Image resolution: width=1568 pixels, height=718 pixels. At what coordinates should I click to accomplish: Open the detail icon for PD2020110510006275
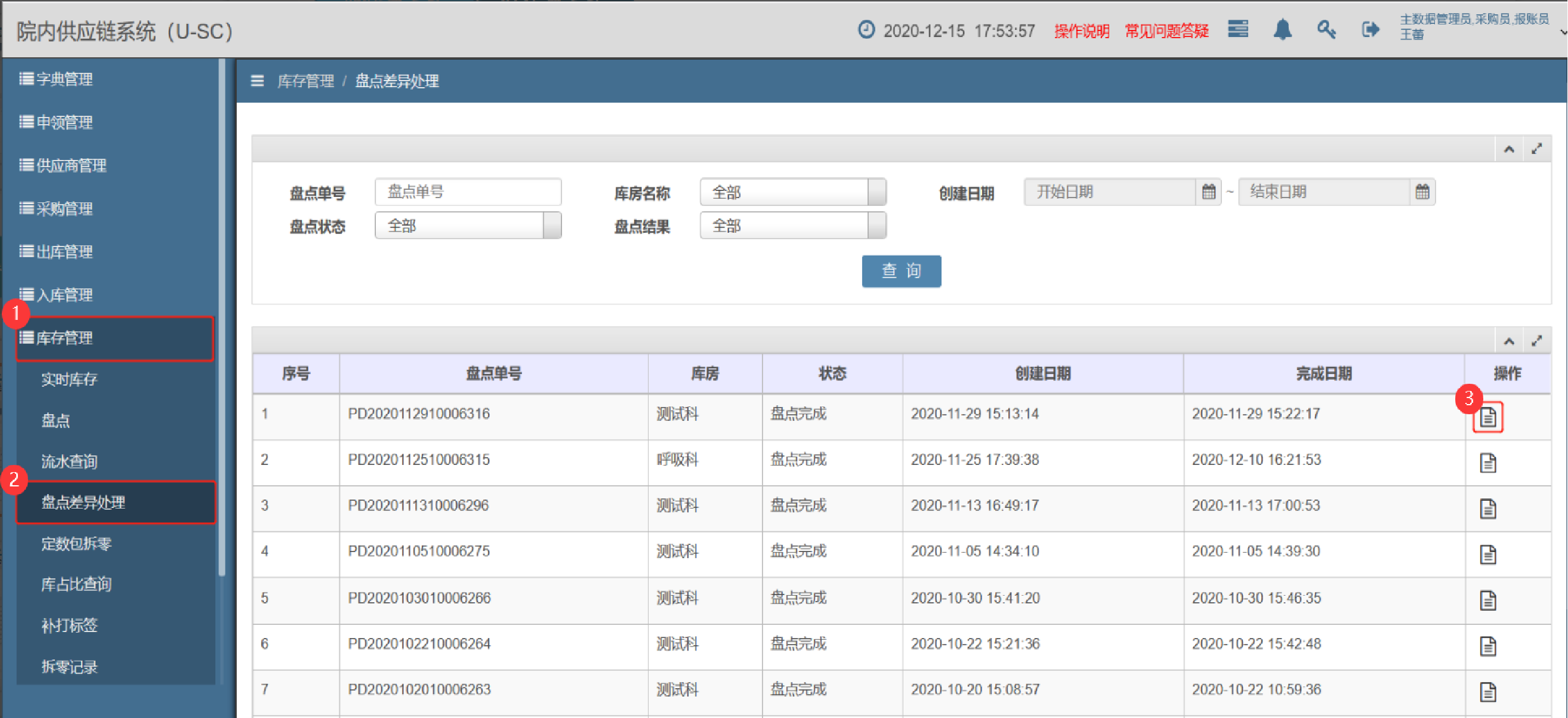click(1487, 554)
